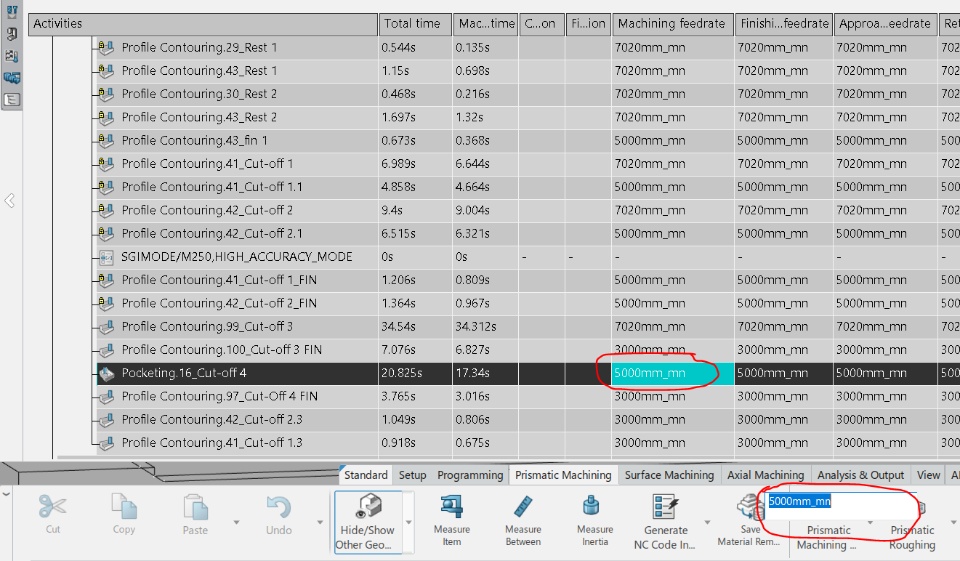Click the Undo arrow icon
The width and height of the screenshot is (960, 561).
pyautogui.click(x=279, y=507)
